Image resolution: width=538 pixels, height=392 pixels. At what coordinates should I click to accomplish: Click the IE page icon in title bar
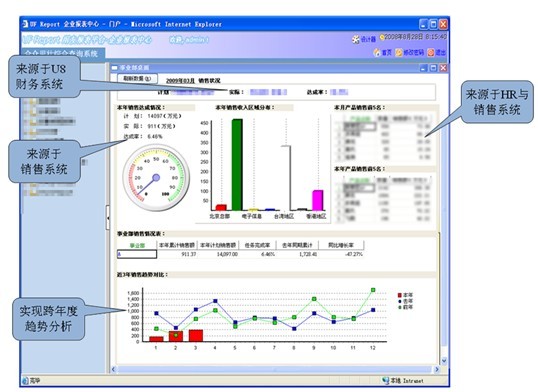[25, 24]
